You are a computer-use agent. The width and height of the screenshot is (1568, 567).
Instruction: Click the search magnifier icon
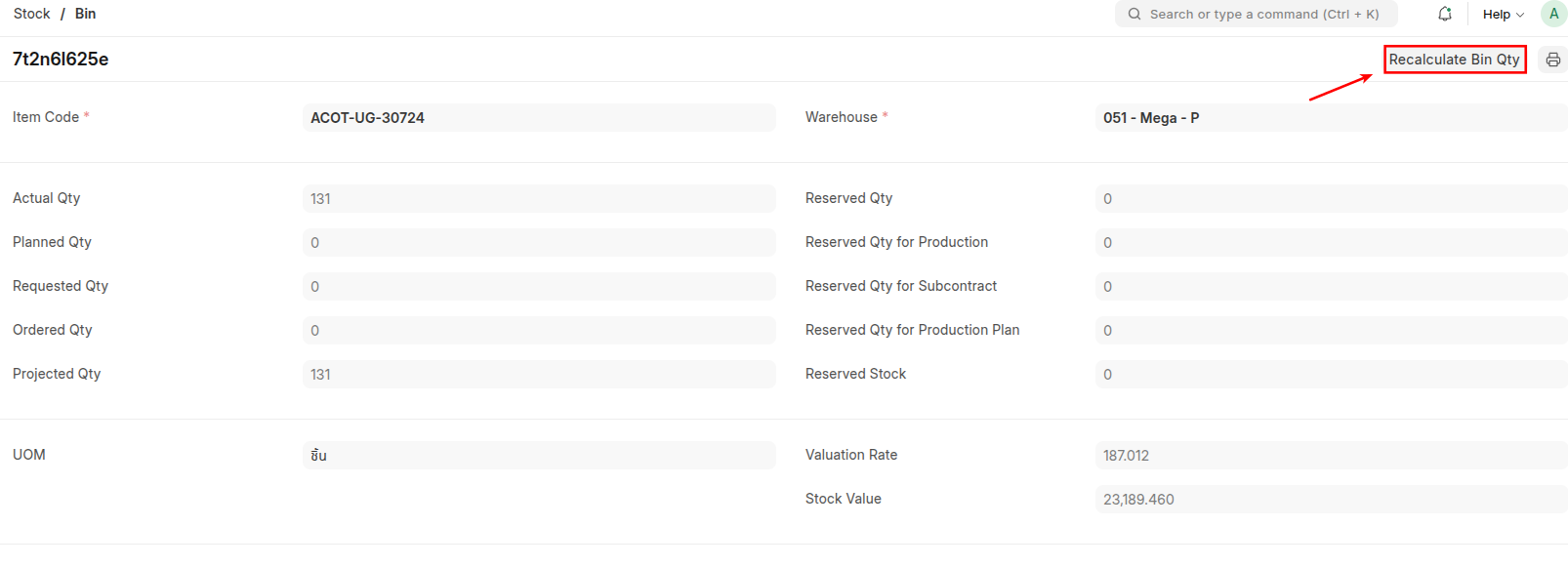[1134, 14]
